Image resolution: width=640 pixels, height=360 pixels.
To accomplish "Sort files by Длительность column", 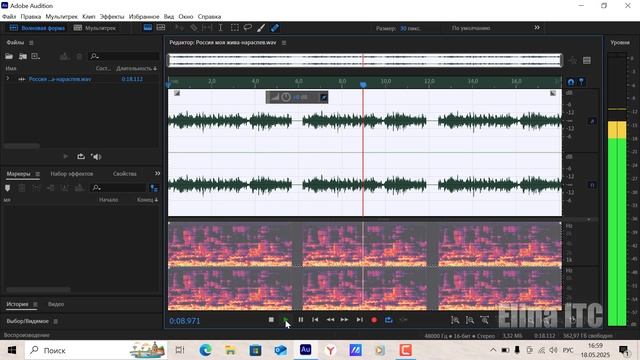I will point(136,68).
